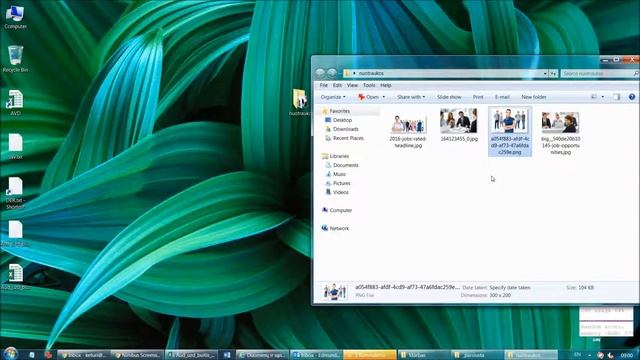This screenshot has width=640, height=360.
Task: Expand the Organize dropdown
Action: [x=333, y=97]
